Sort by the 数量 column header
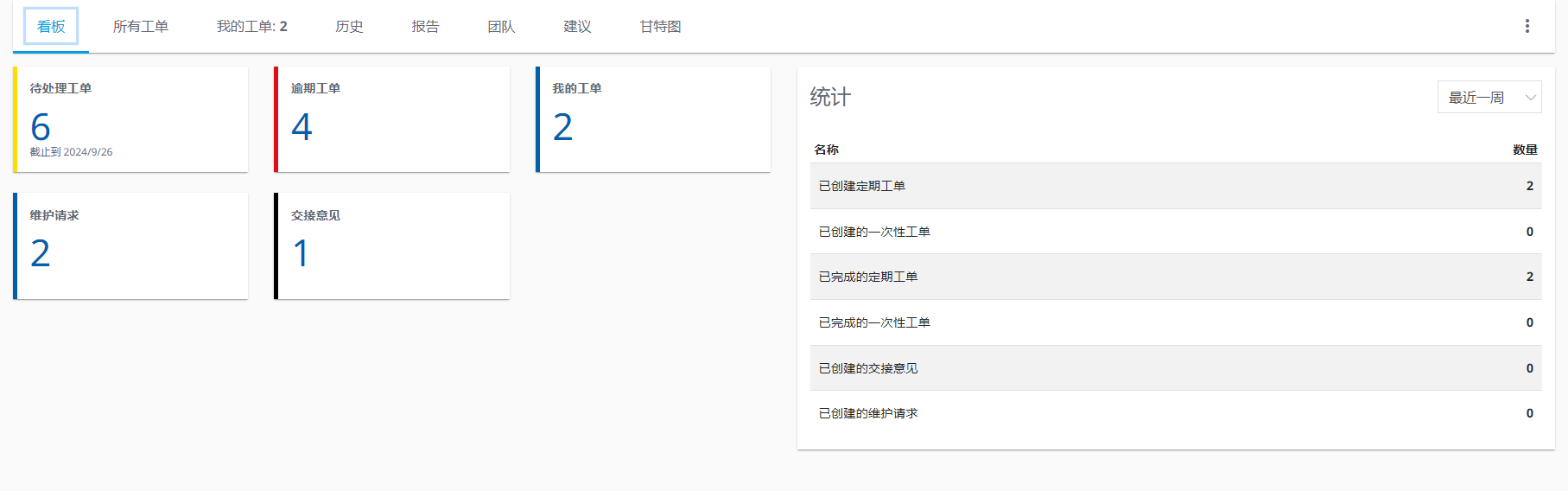The image size is (1568, 491). pyautogui.click(x=1524, y=150)
